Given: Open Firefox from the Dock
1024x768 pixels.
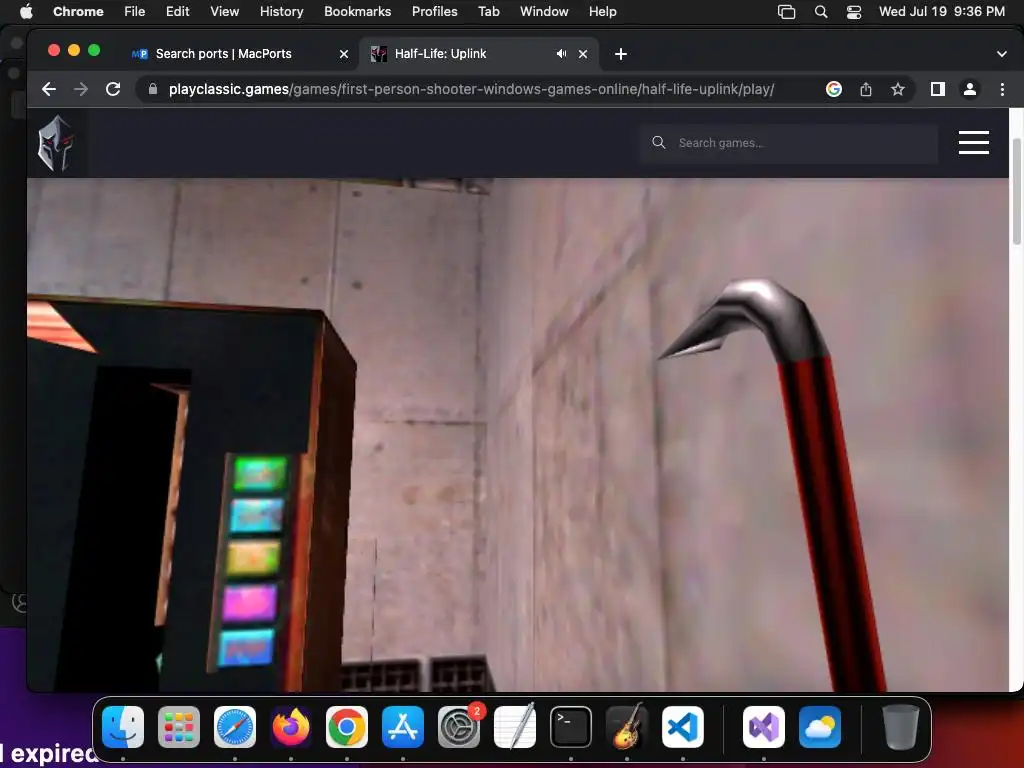Looking at the screenshot, I should click(x=291, y=727).
